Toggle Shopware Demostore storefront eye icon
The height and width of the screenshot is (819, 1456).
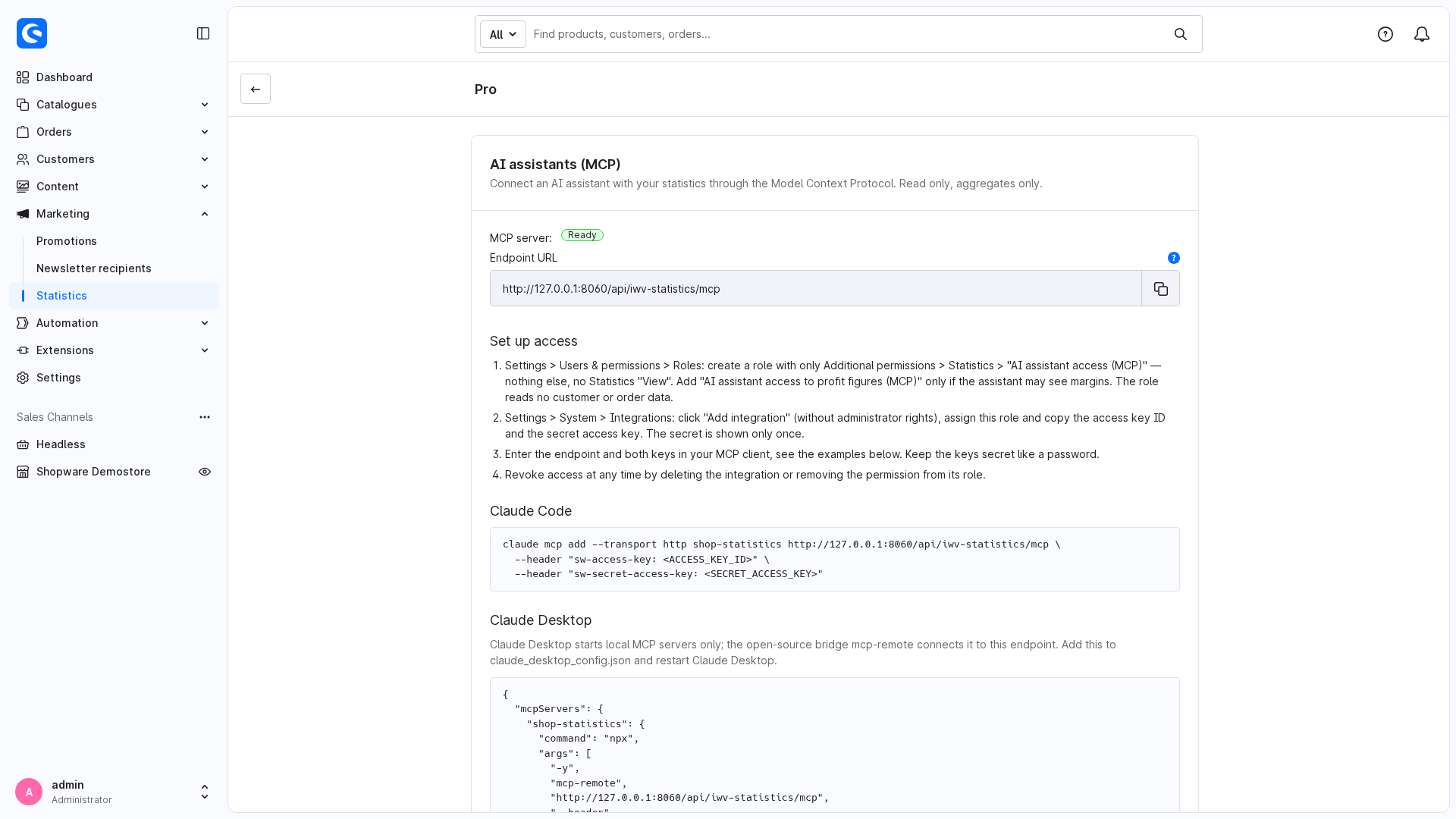[205, 472]
